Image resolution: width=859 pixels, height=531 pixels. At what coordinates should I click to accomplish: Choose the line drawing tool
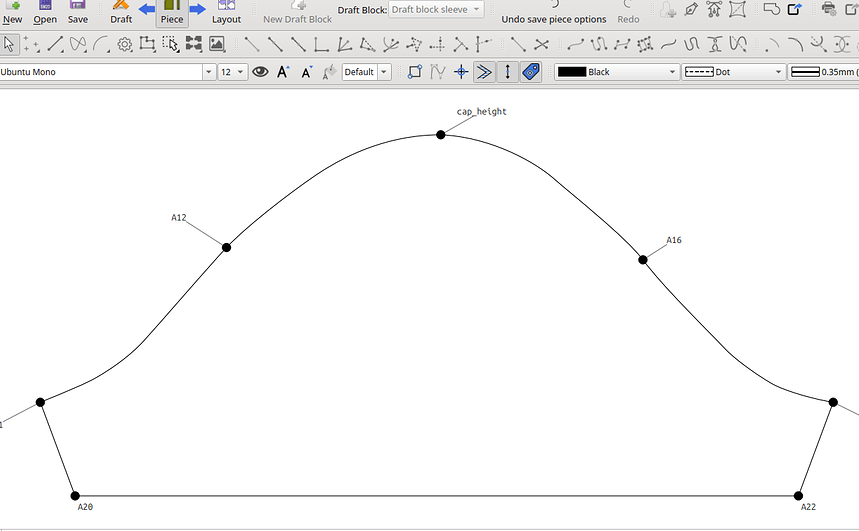click(x=55, y=44)
